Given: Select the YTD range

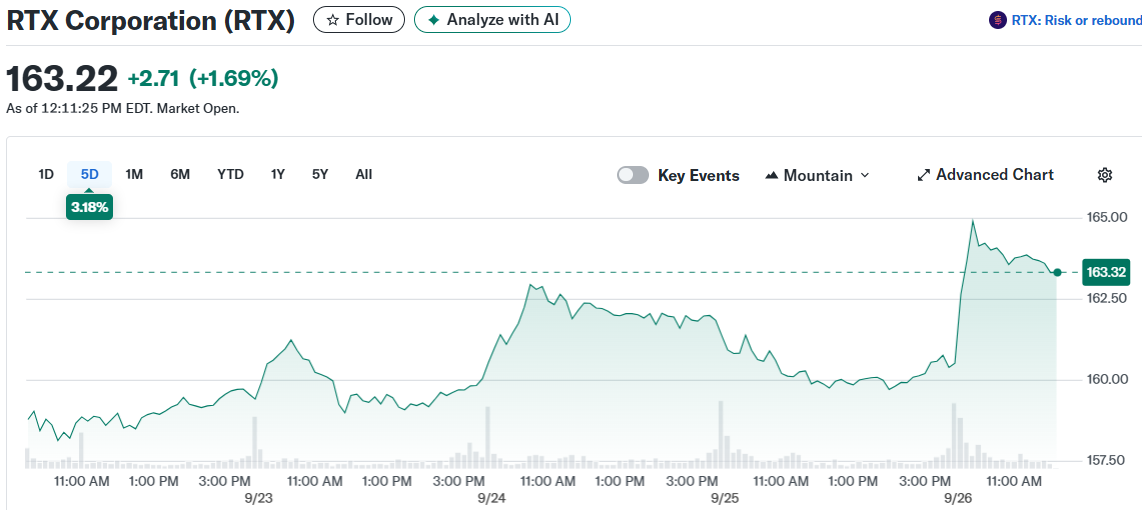Looking at the screenshot, I should click(x=230, y=175).
